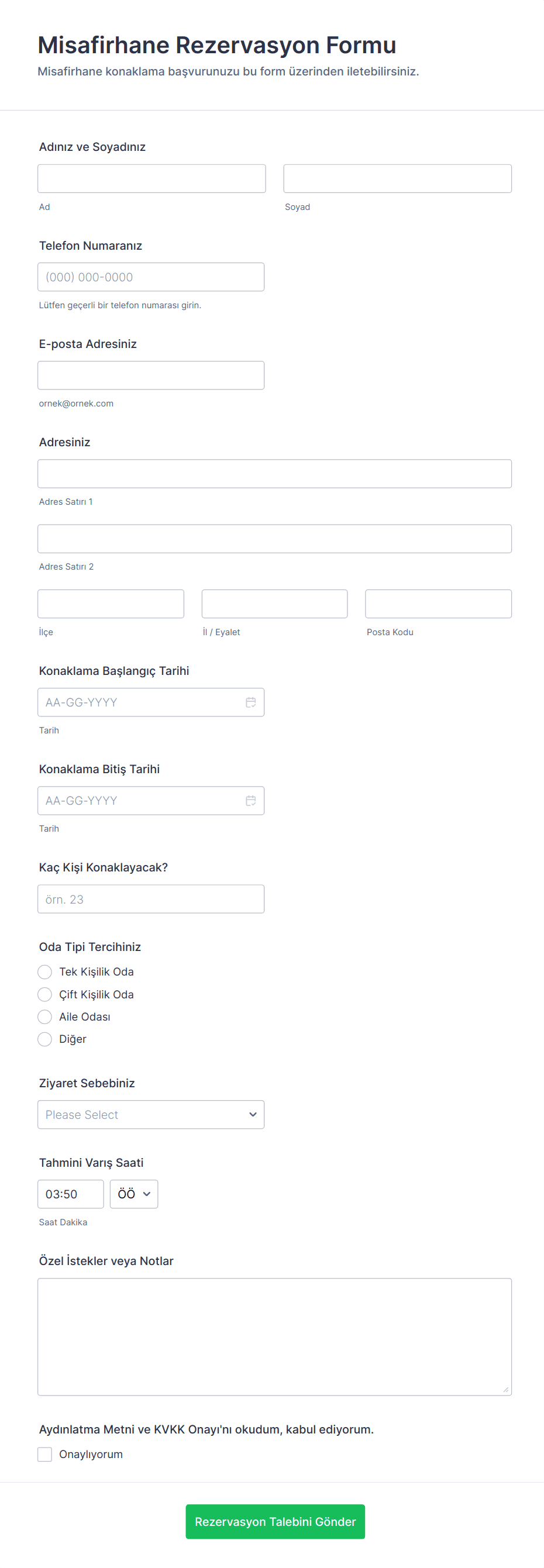Click the Adres Satırı 1 field
544x1568 pixels.
pos(274,474)
